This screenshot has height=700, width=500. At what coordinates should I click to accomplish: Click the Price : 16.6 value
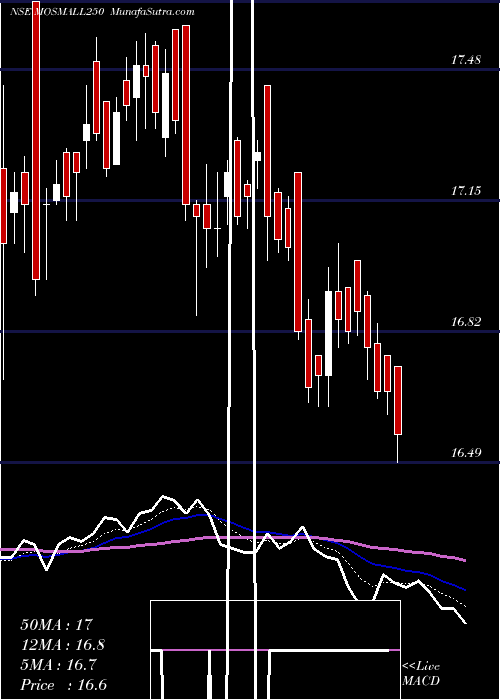pos(63,685)
